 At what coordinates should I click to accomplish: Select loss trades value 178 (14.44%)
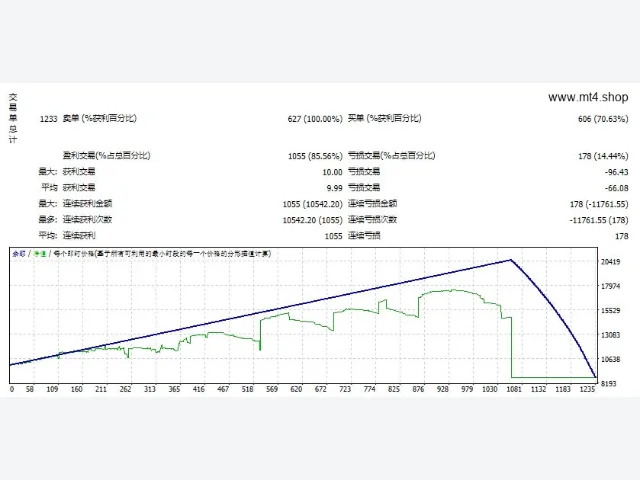tap(603, 156)
